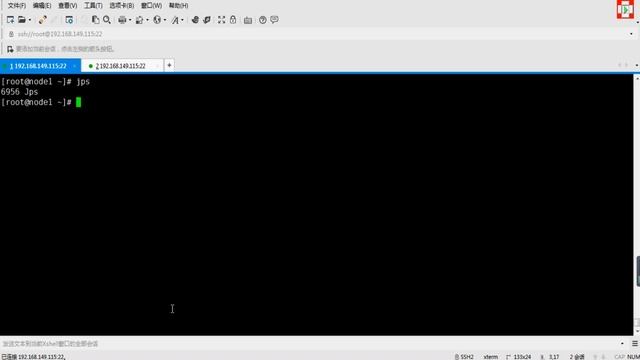Click the session count status entry

[577, 357]
